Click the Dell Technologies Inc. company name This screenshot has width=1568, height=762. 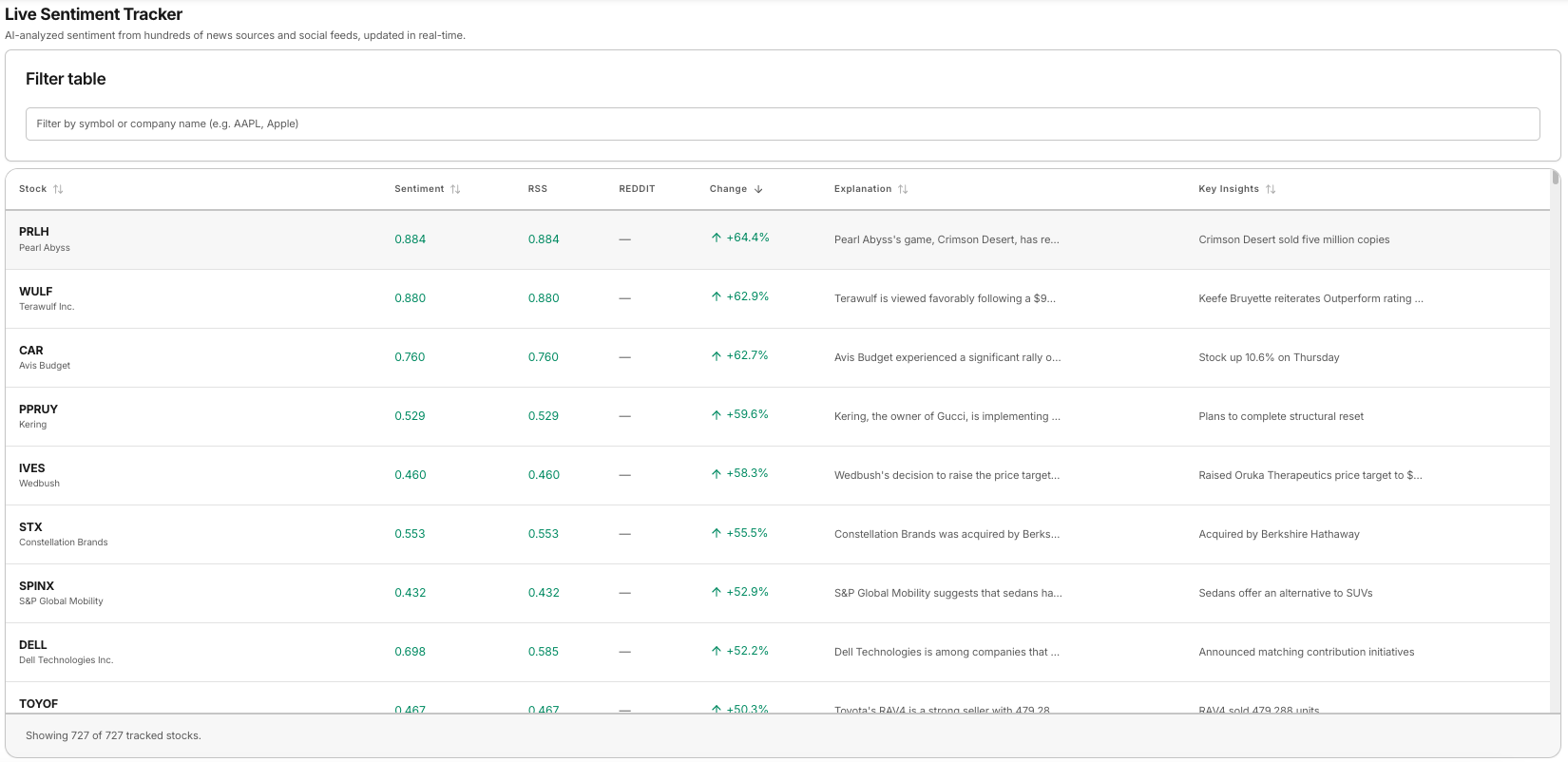[67, 660]
